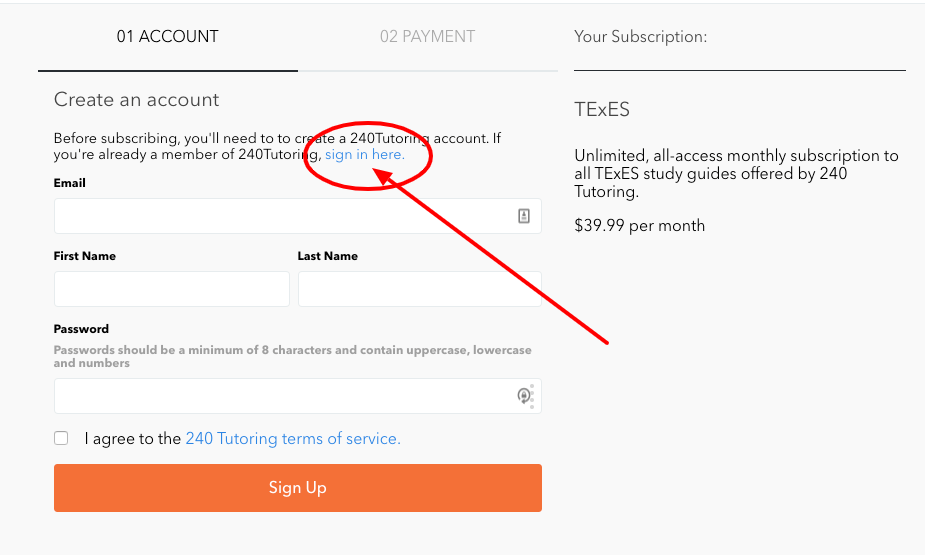The height and width of the screenshot is (555, 925).
Task: Open the 240 Tutoring terms of service link
Action: pos(293,439)
